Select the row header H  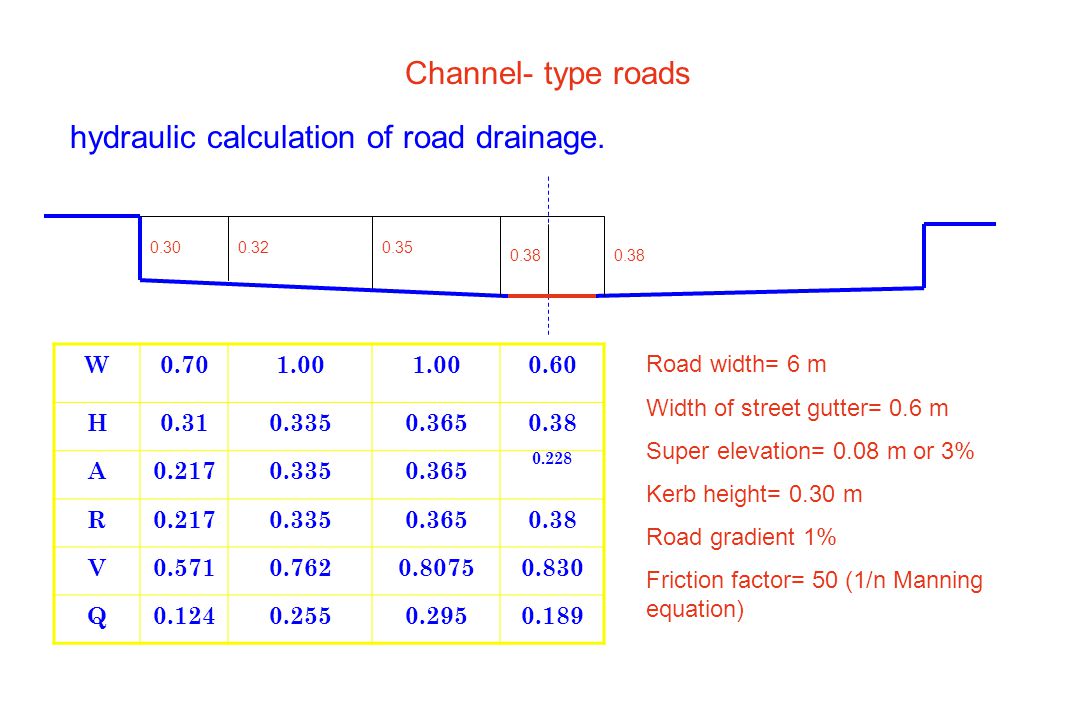(97, 422)
